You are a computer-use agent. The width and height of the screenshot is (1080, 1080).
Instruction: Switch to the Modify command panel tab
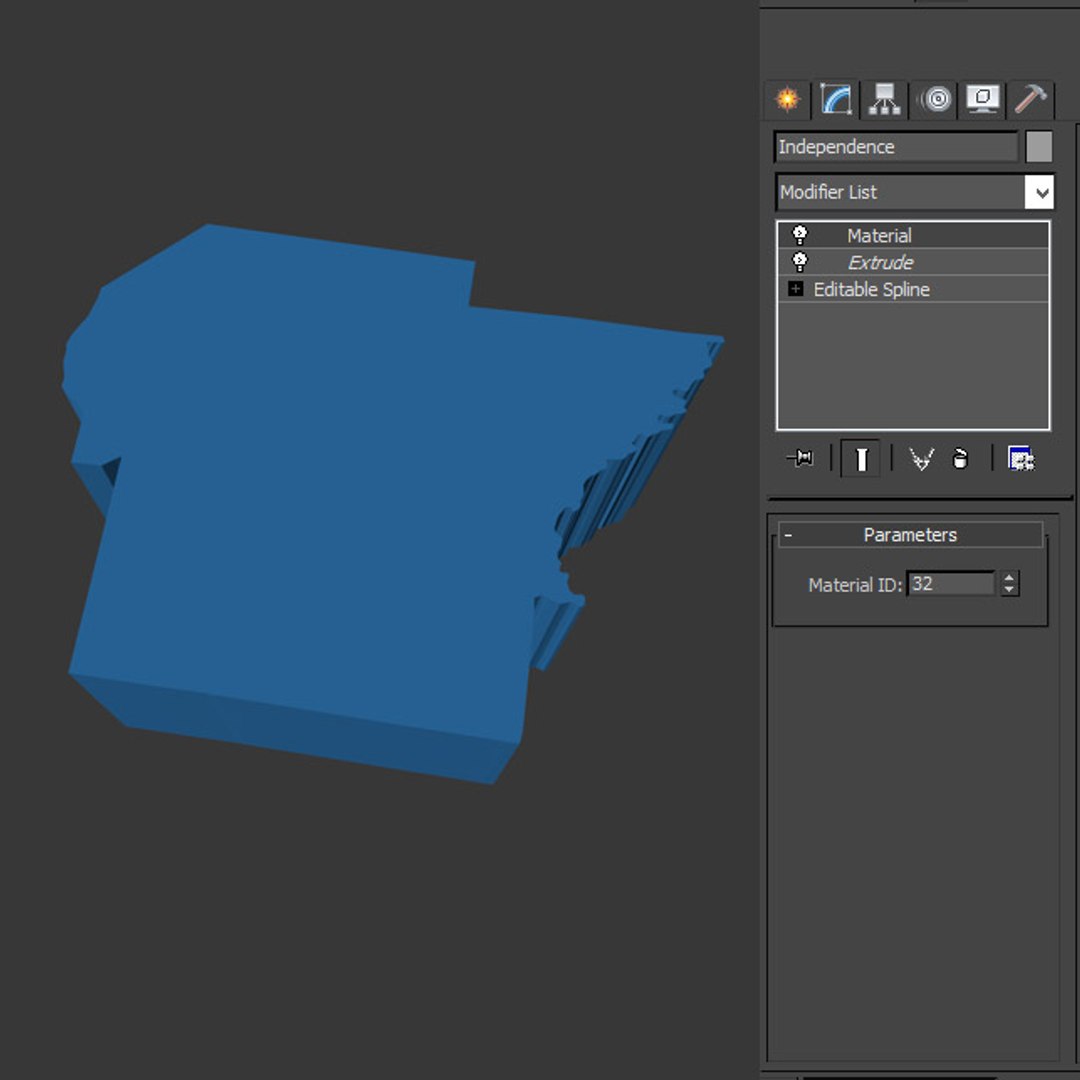[x=836, y=99]
